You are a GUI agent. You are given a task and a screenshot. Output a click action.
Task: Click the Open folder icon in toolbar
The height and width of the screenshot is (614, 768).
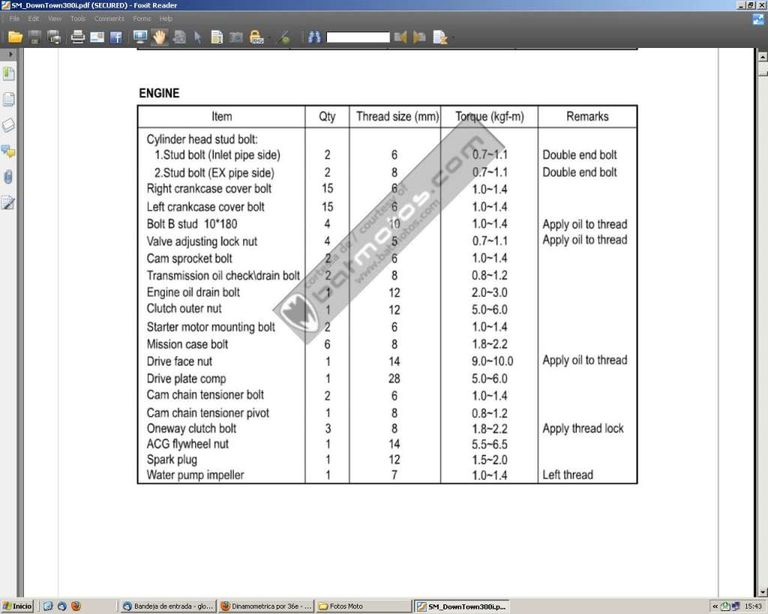[14, 37]
